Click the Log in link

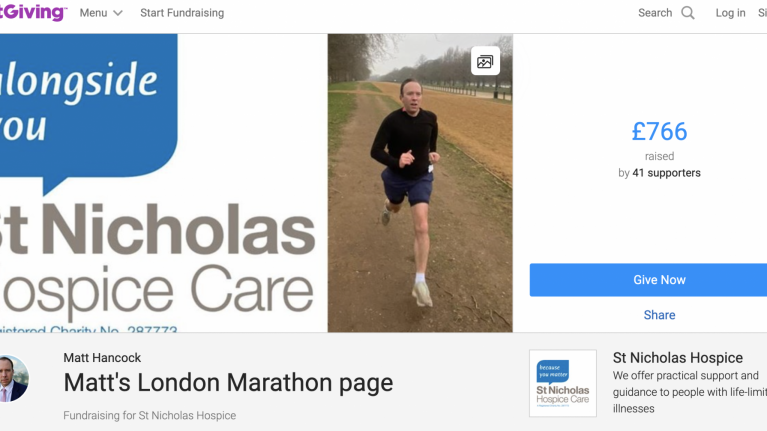tap(730, 13)
